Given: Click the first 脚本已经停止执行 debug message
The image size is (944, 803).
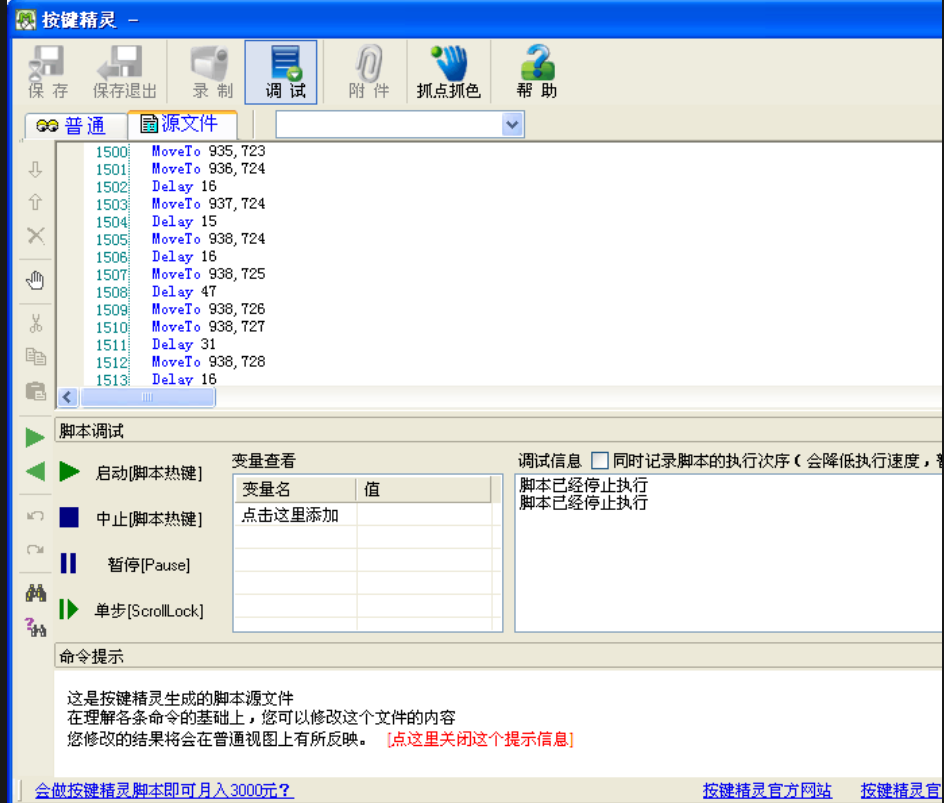Looking at the screenshot, I should [x=583, y=485].
